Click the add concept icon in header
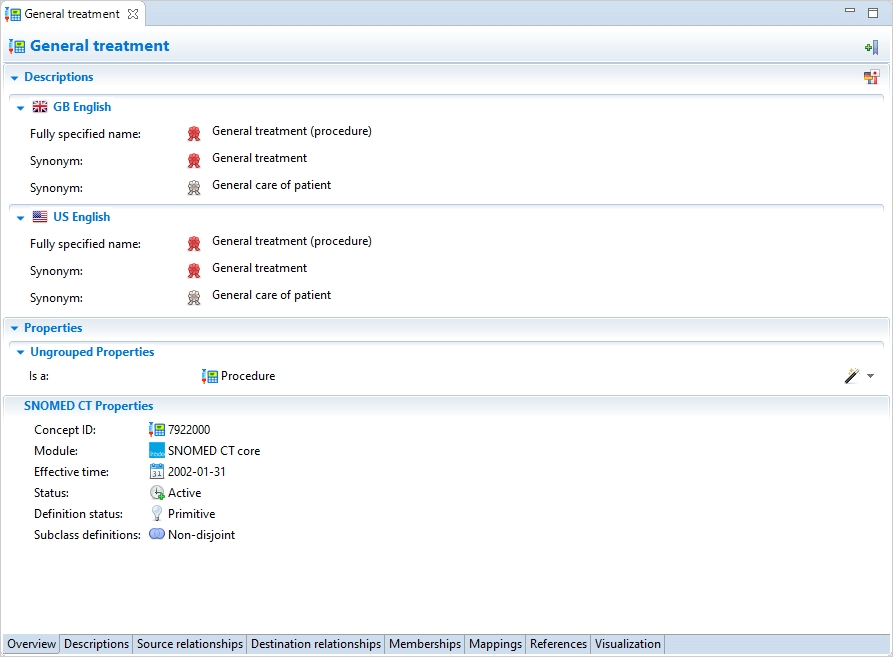This screenshot has width=893, height=657. [x=871, y=47]
